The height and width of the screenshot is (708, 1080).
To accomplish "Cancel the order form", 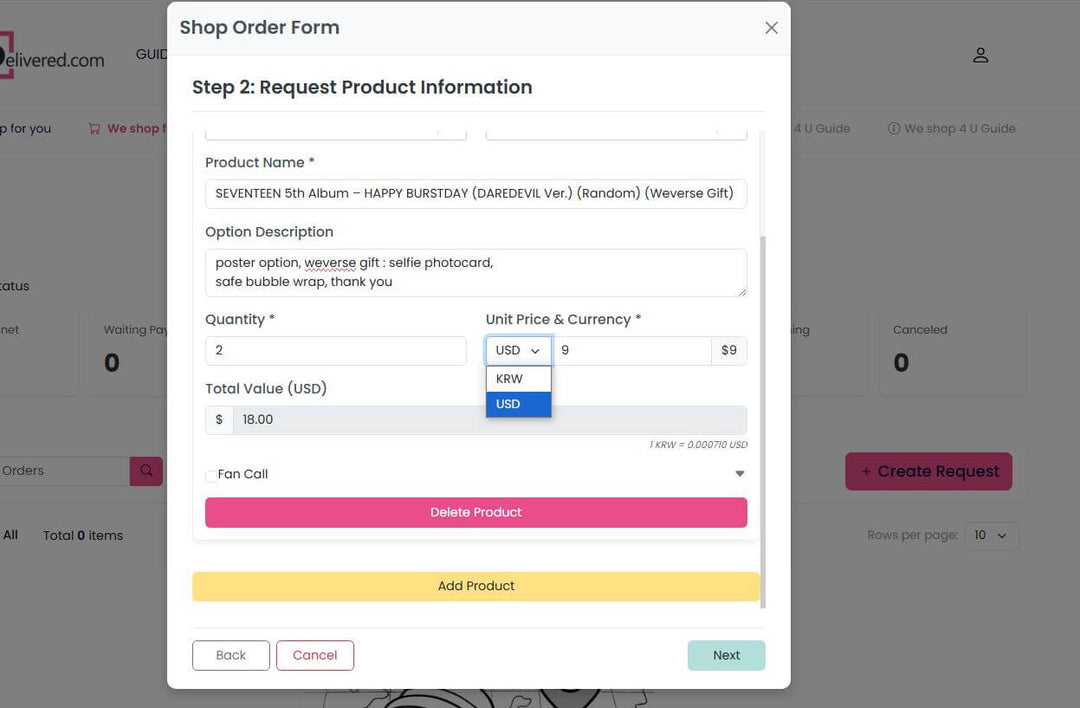I will pyautogui.click(x=315, y=656).
